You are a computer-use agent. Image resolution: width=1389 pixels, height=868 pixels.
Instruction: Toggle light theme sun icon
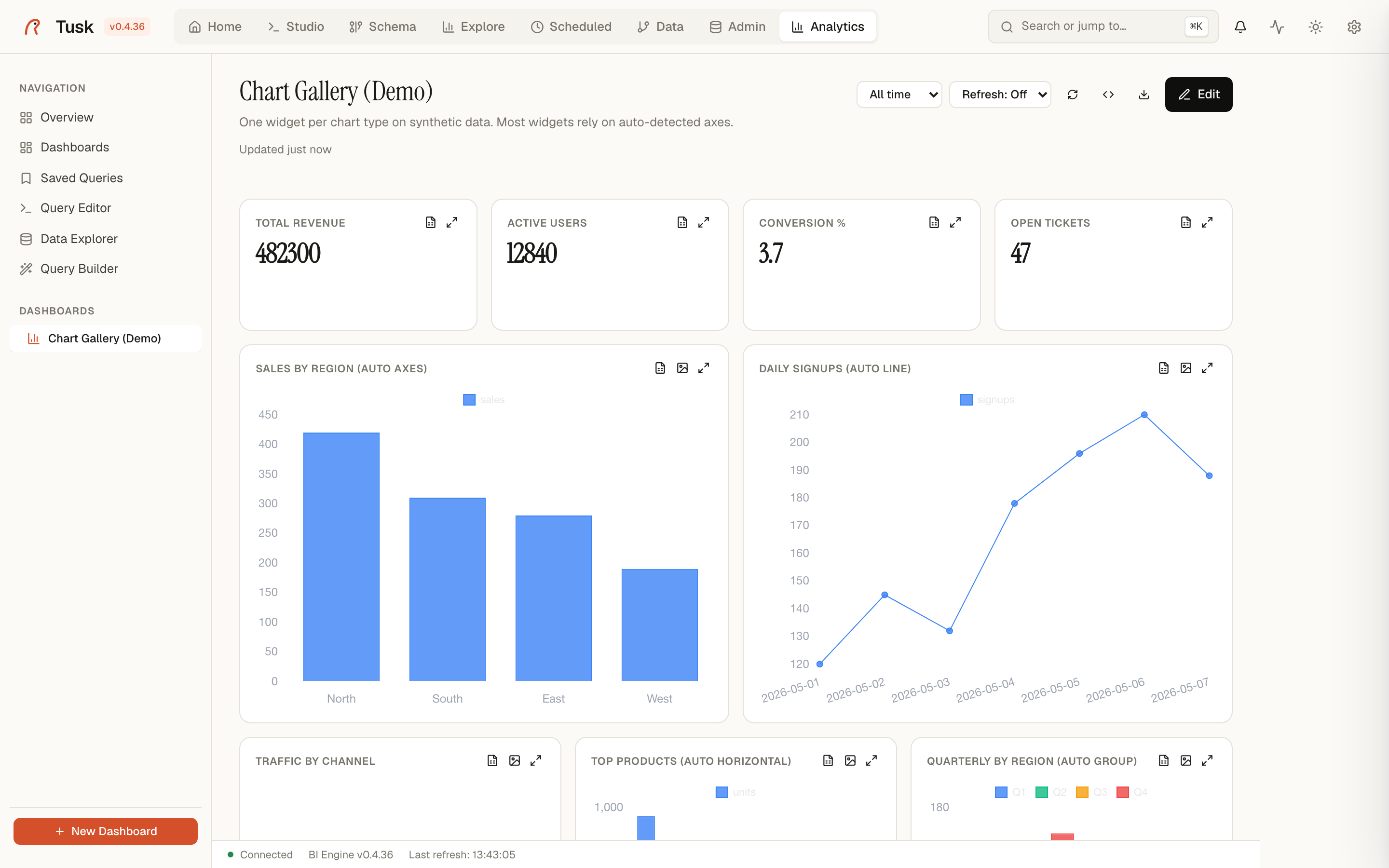pyautogui.click(x=1316, y=27)
